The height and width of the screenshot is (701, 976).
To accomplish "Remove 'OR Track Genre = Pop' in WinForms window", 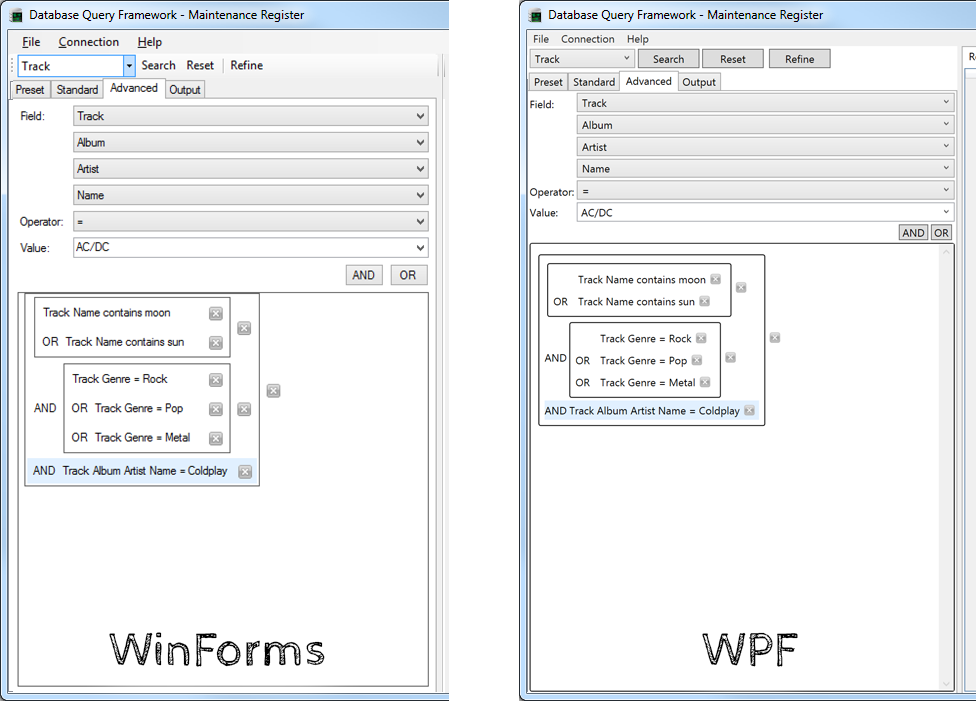I will (x=216, y=409).
